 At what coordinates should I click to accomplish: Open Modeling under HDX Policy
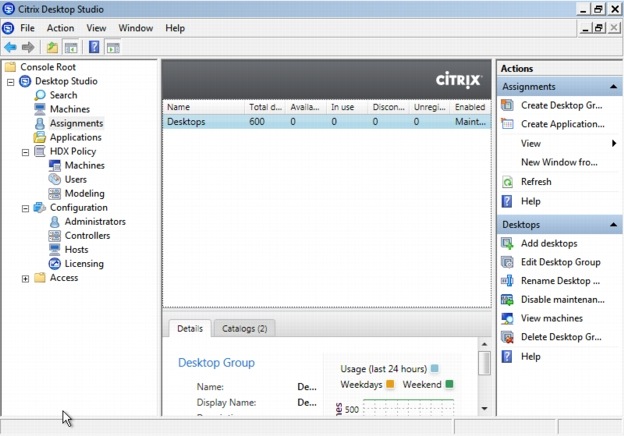click(84, 193)
